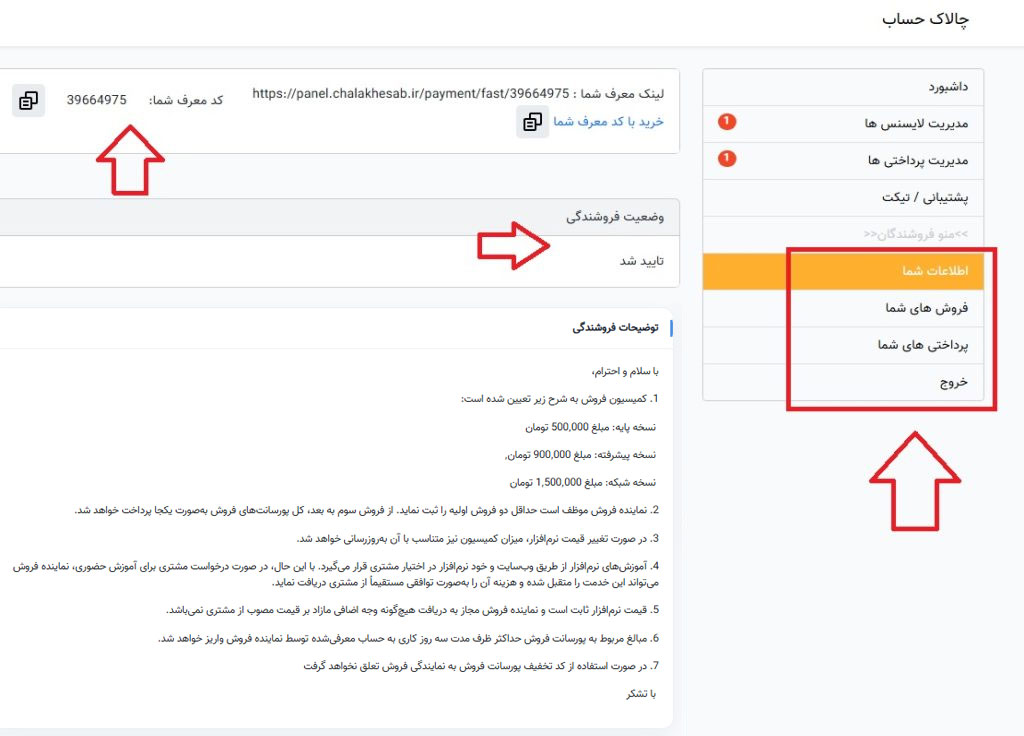The image size is (1024, 736).
Task: Select referral code number 39664975
Action: 97,100
